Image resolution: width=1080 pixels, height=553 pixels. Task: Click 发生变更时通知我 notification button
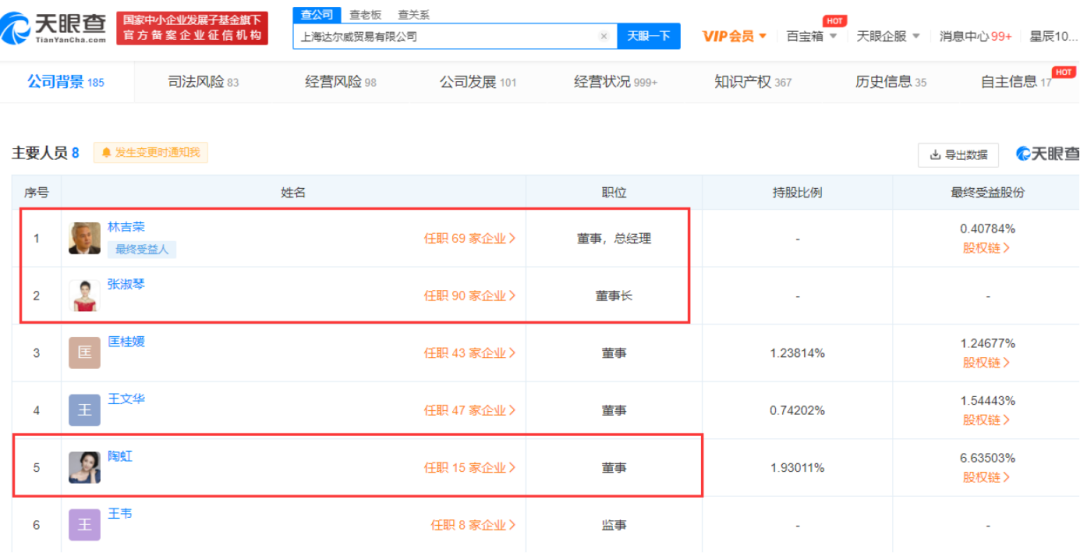(x=150, y=153)
